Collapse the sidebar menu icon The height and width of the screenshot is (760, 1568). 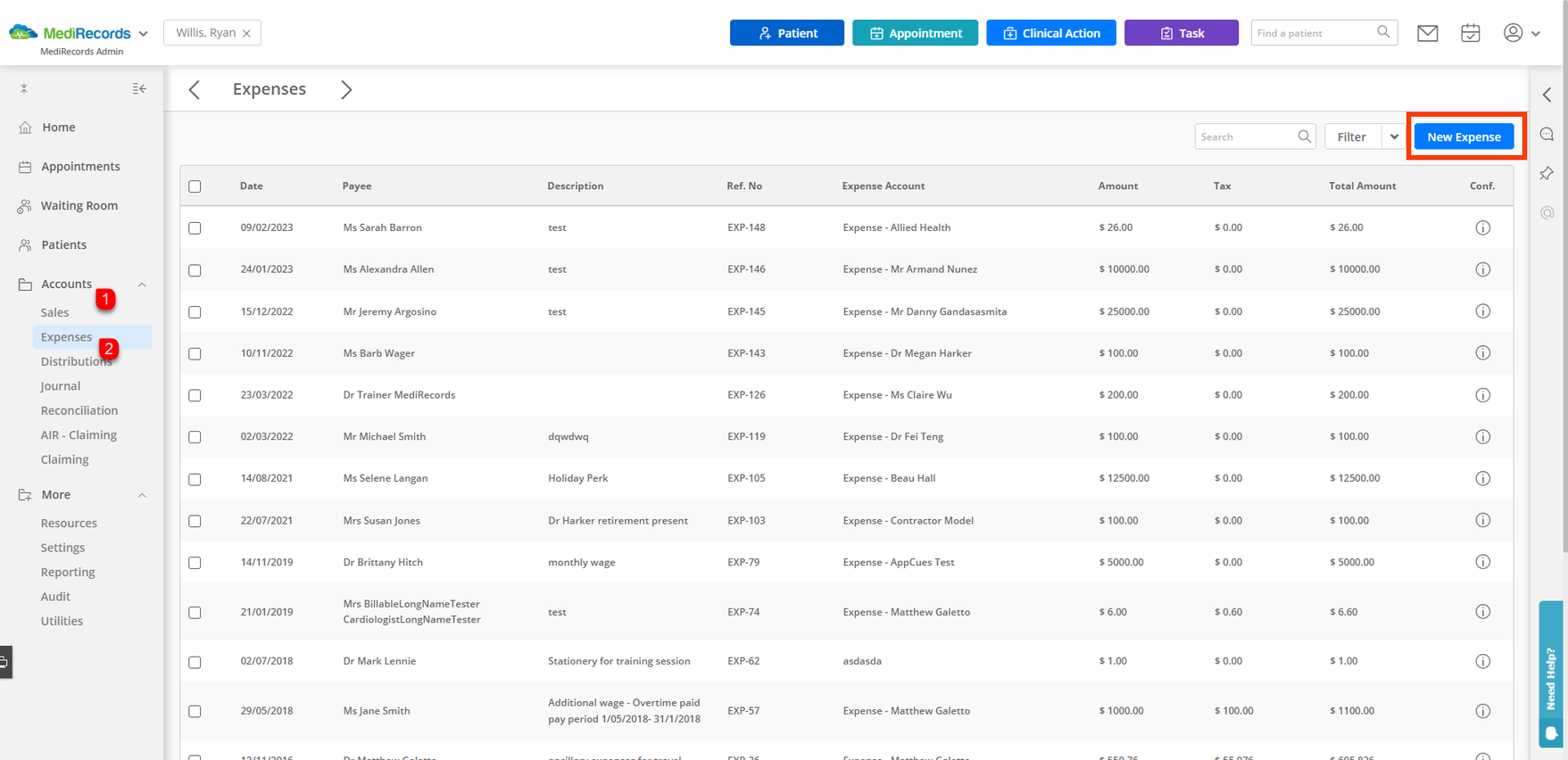[139, 88]
